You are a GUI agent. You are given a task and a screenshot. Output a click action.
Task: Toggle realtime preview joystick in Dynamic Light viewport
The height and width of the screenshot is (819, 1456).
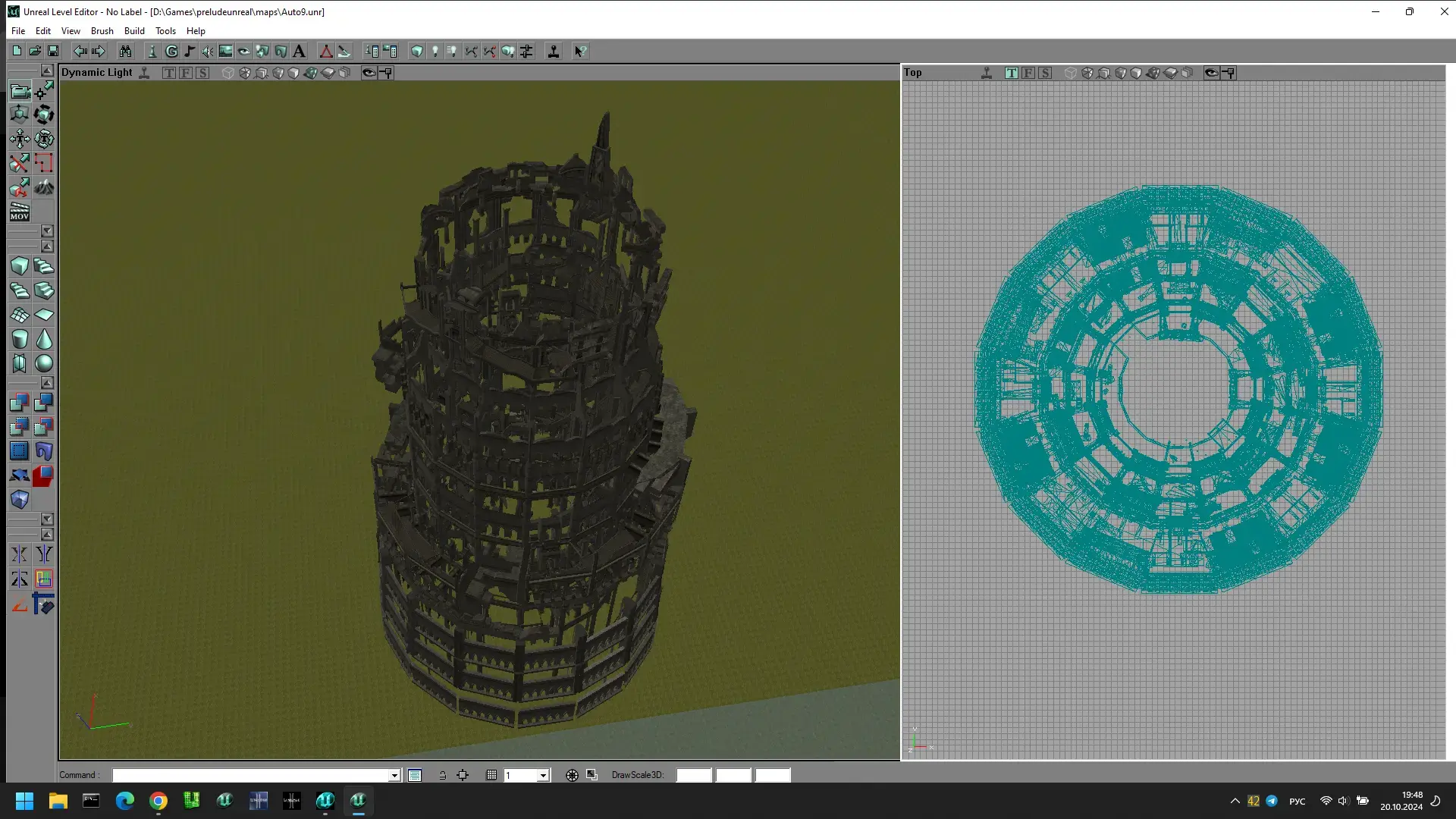pyautogui.click(x=144, y=73)
